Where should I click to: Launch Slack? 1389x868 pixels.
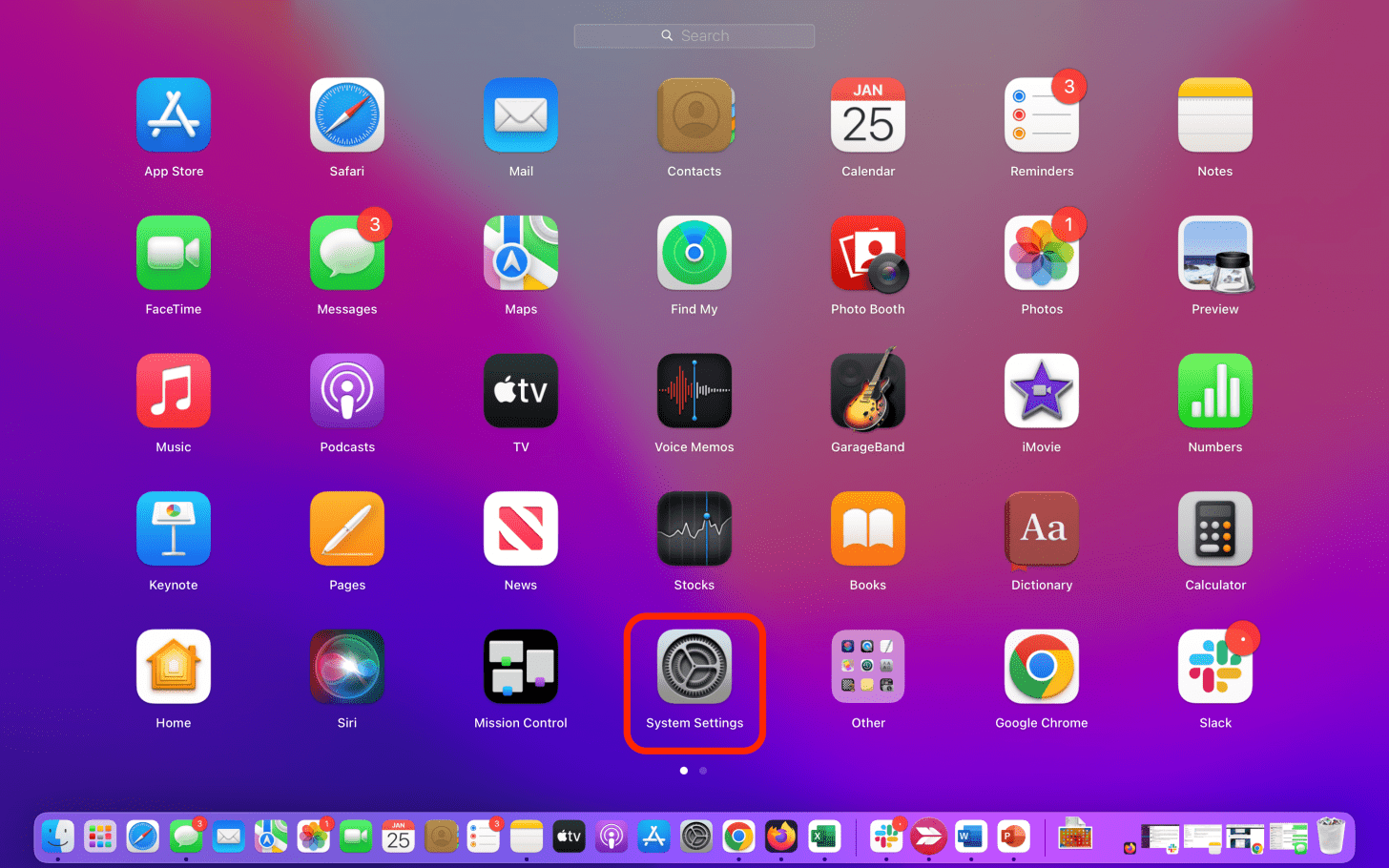pos(1214,666)
